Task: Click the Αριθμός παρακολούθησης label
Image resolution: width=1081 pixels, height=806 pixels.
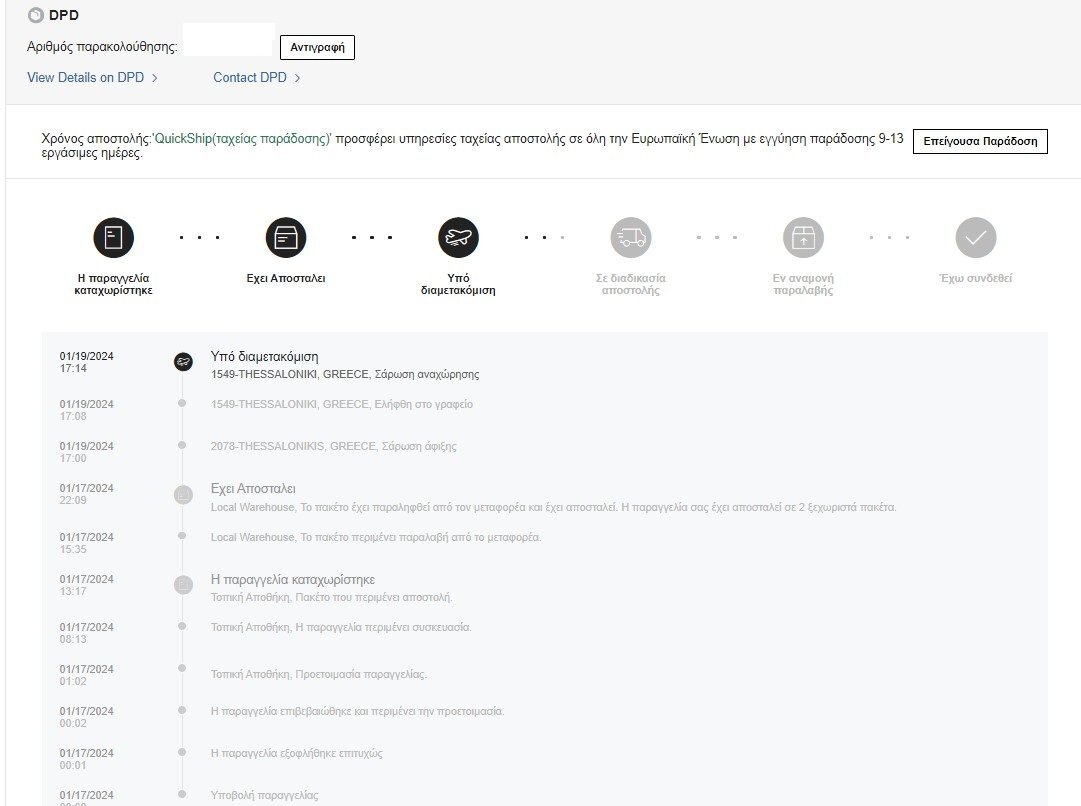Action: [x=102, y=47]
